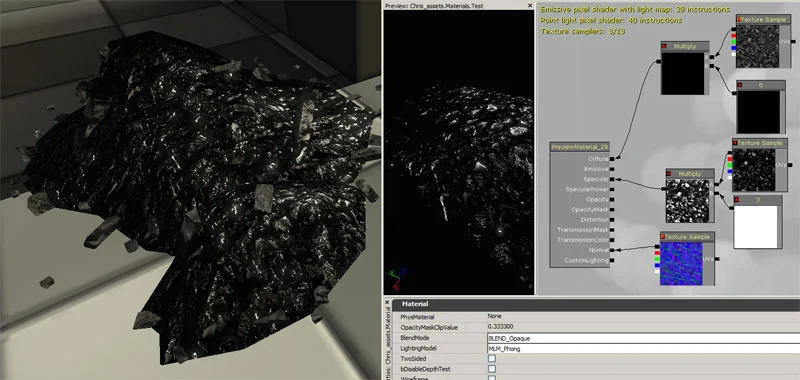Select the lower Multiply node title
Viewport: 800px width, 380px height.
[689, 174]
